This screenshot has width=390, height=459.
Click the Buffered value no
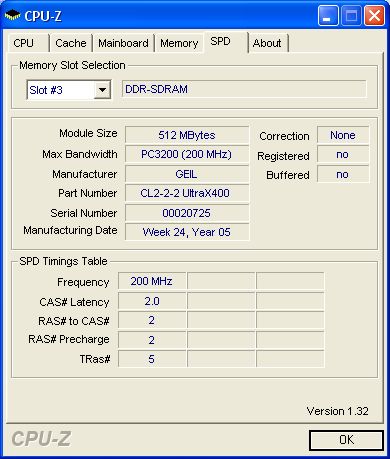343,174
